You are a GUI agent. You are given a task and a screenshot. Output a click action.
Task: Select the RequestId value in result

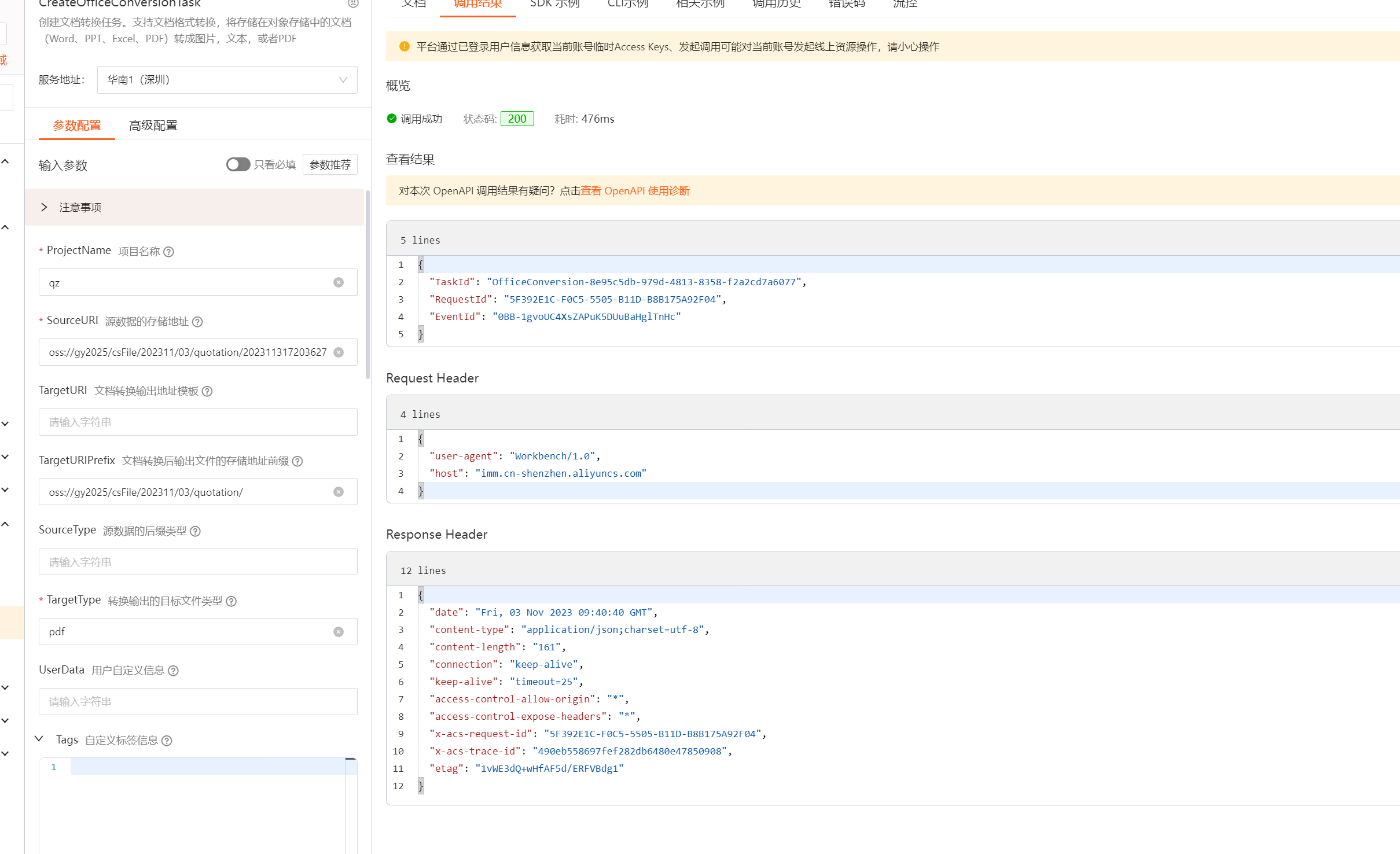coord(612,299)
